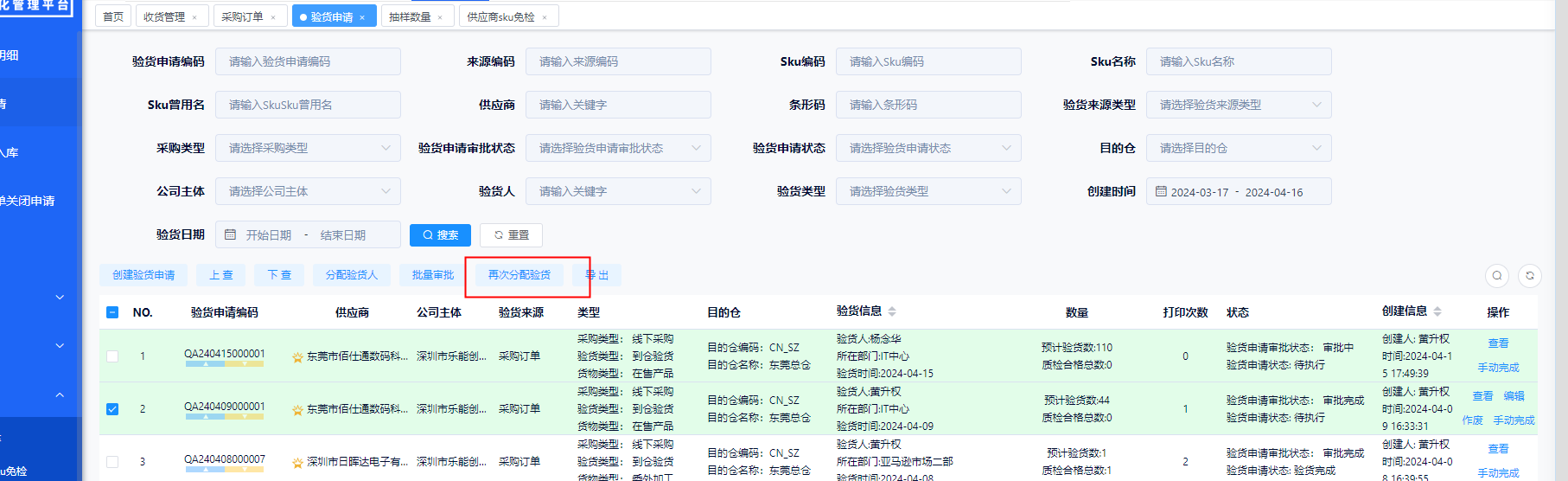Open the 验货来源类型 dropdown
The image size is (1568, 481).
point(1239,105)
